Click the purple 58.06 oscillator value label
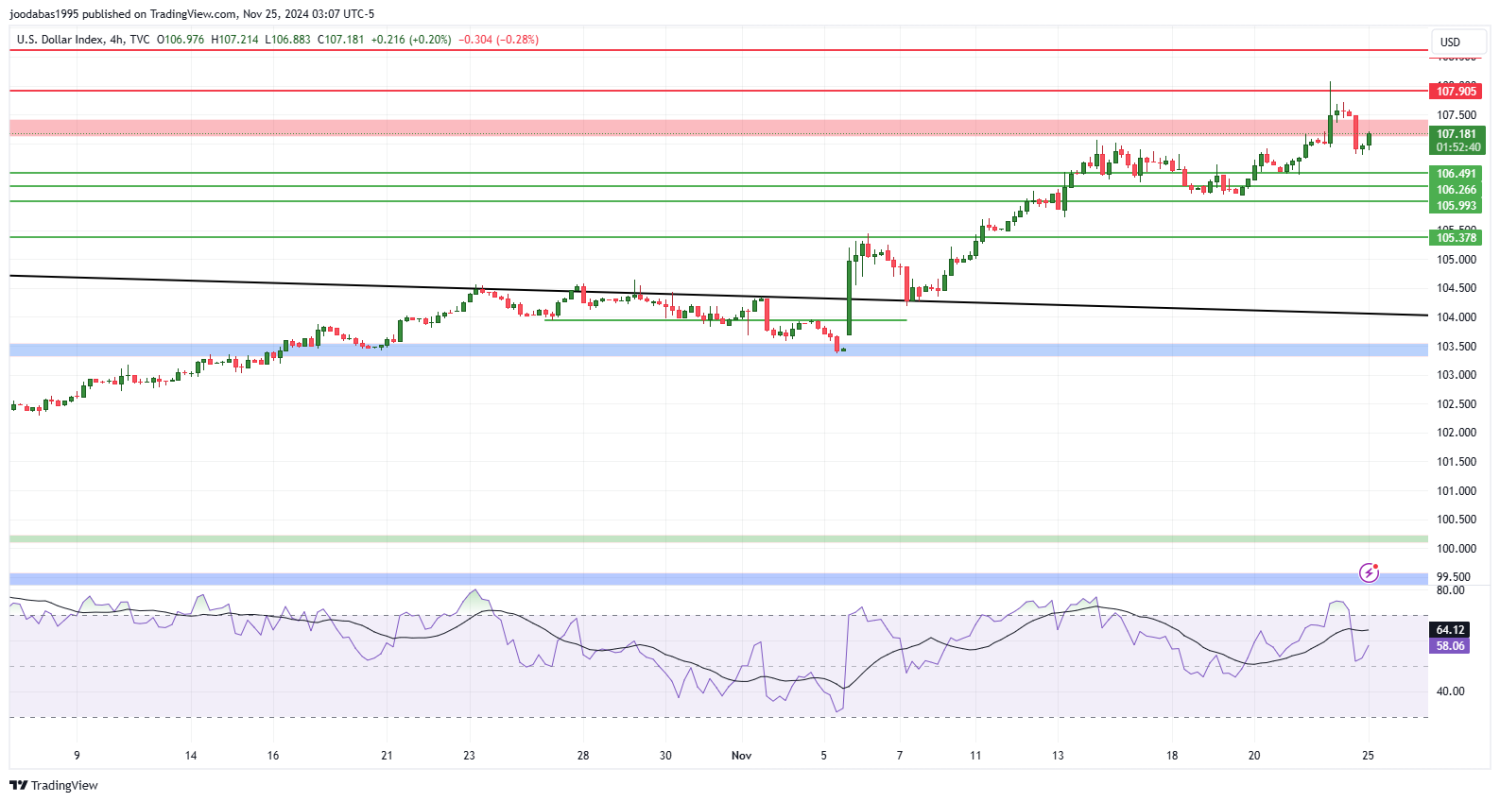 (1450, 646)
